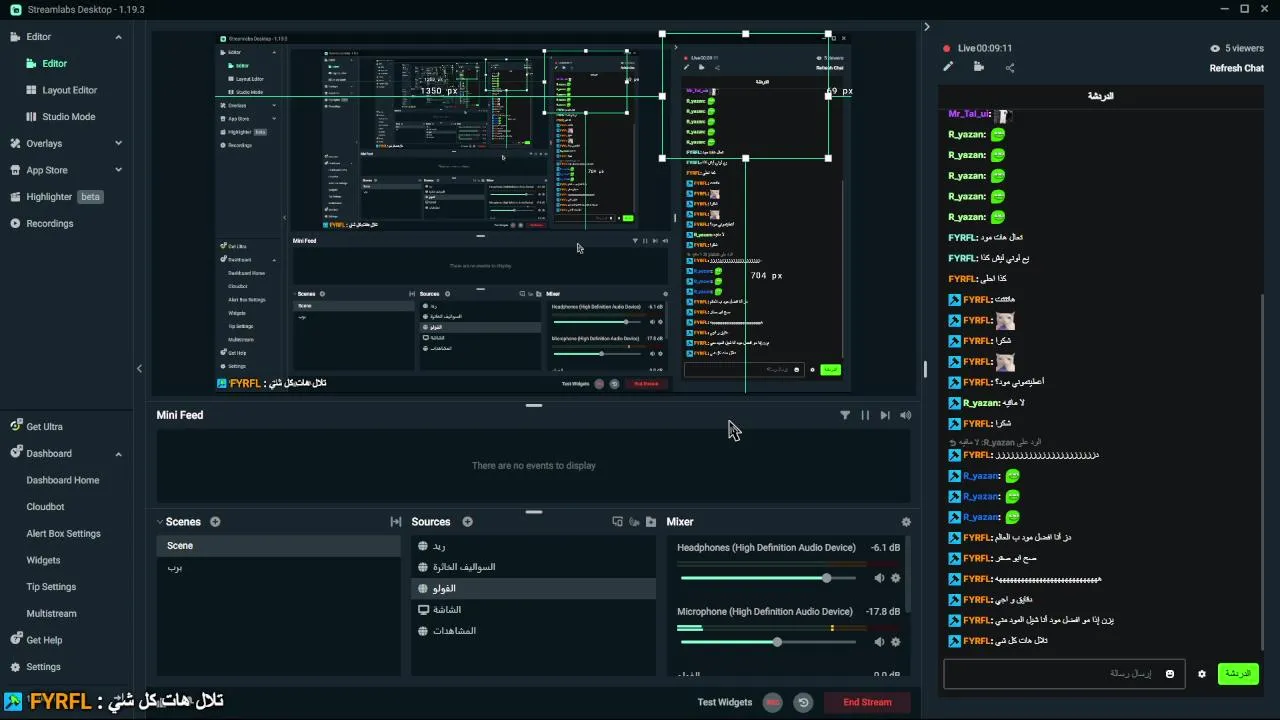Open Mixer settings gear icon
Viewport: 1280px width, 720px height.
[906, 522]
